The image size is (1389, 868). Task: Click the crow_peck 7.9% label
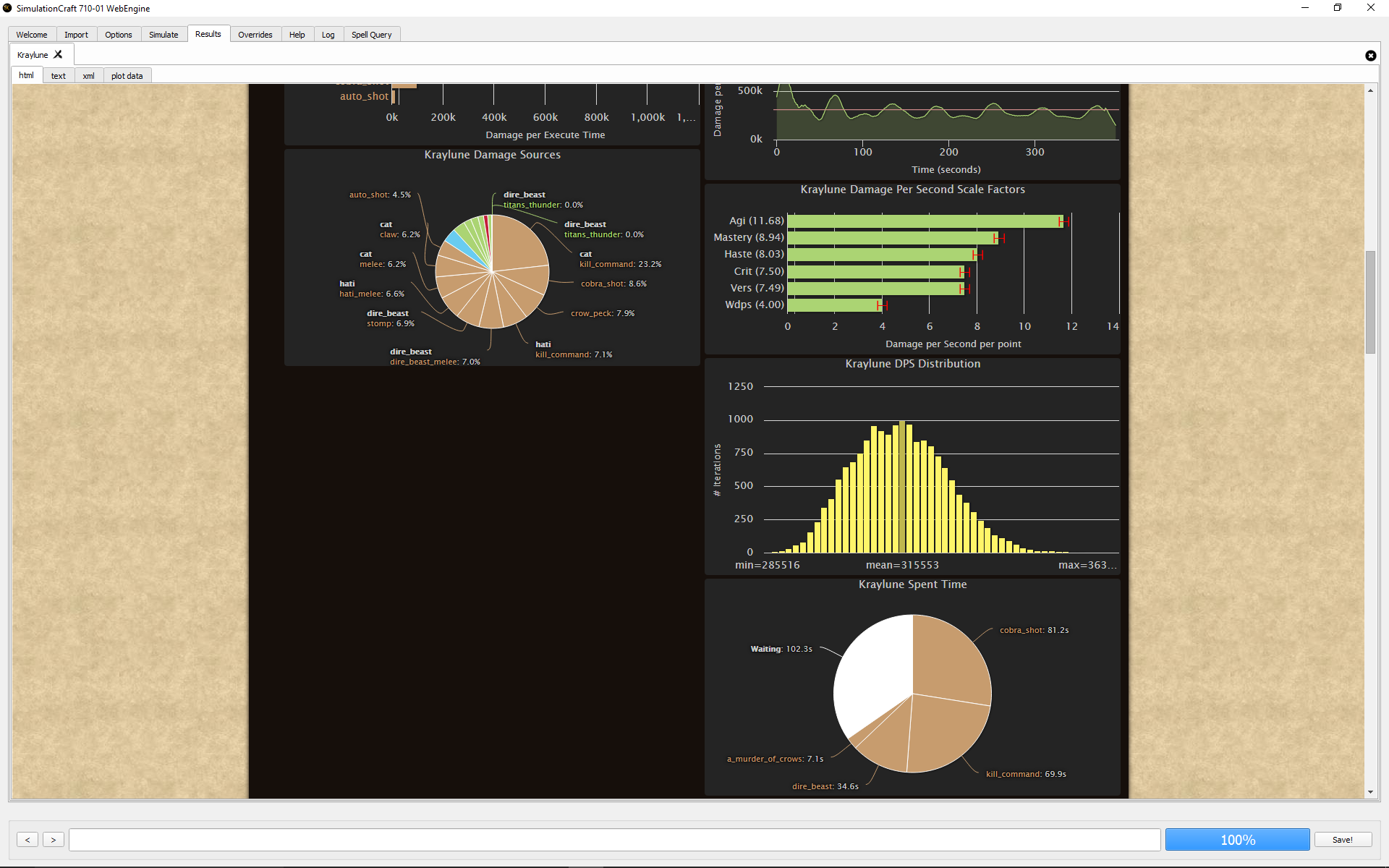click(603, 313)
